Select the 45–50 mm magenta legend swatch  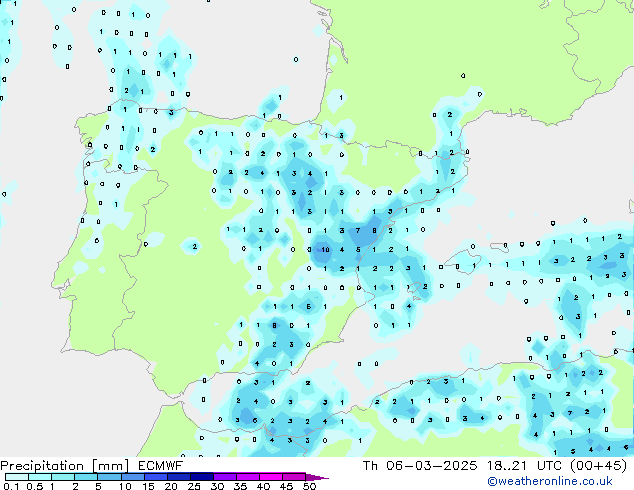294,477
